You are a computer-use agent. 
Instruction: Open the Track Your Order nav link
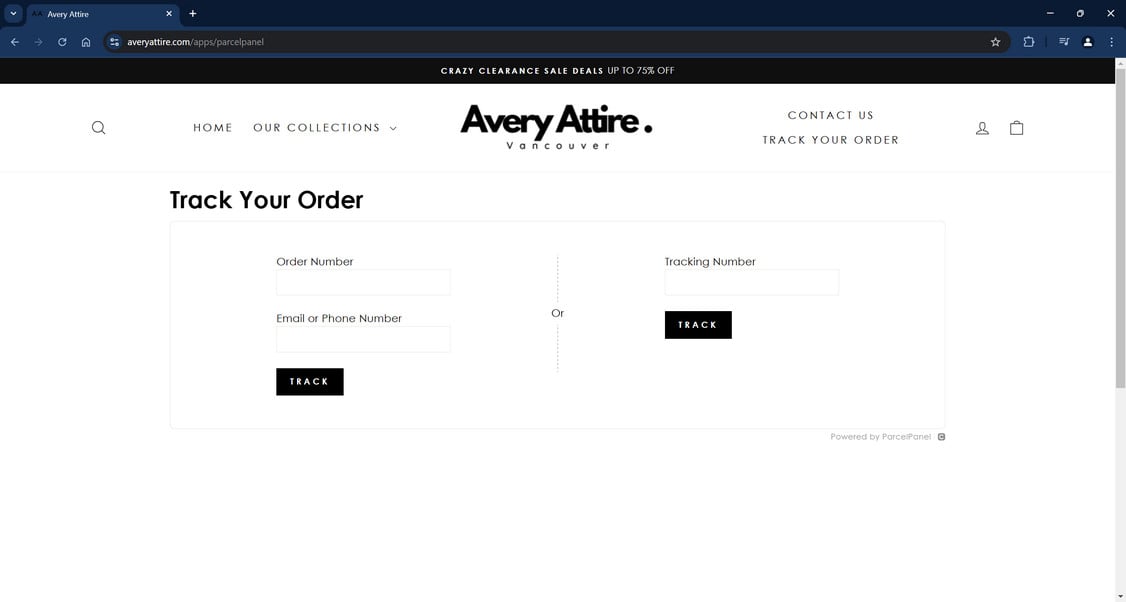coord(831,140)
